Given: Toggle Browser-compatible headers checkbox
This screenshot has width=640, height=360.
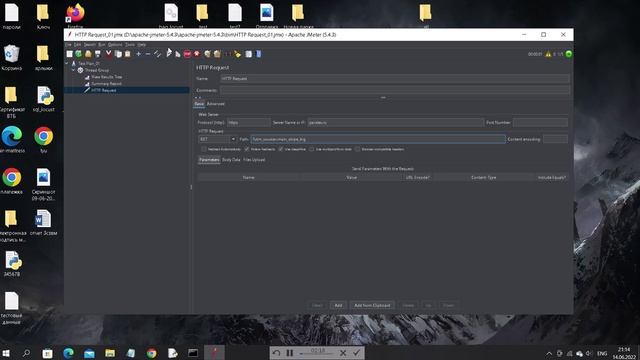Looking at the screenshot, I should [x=358, y=149].
